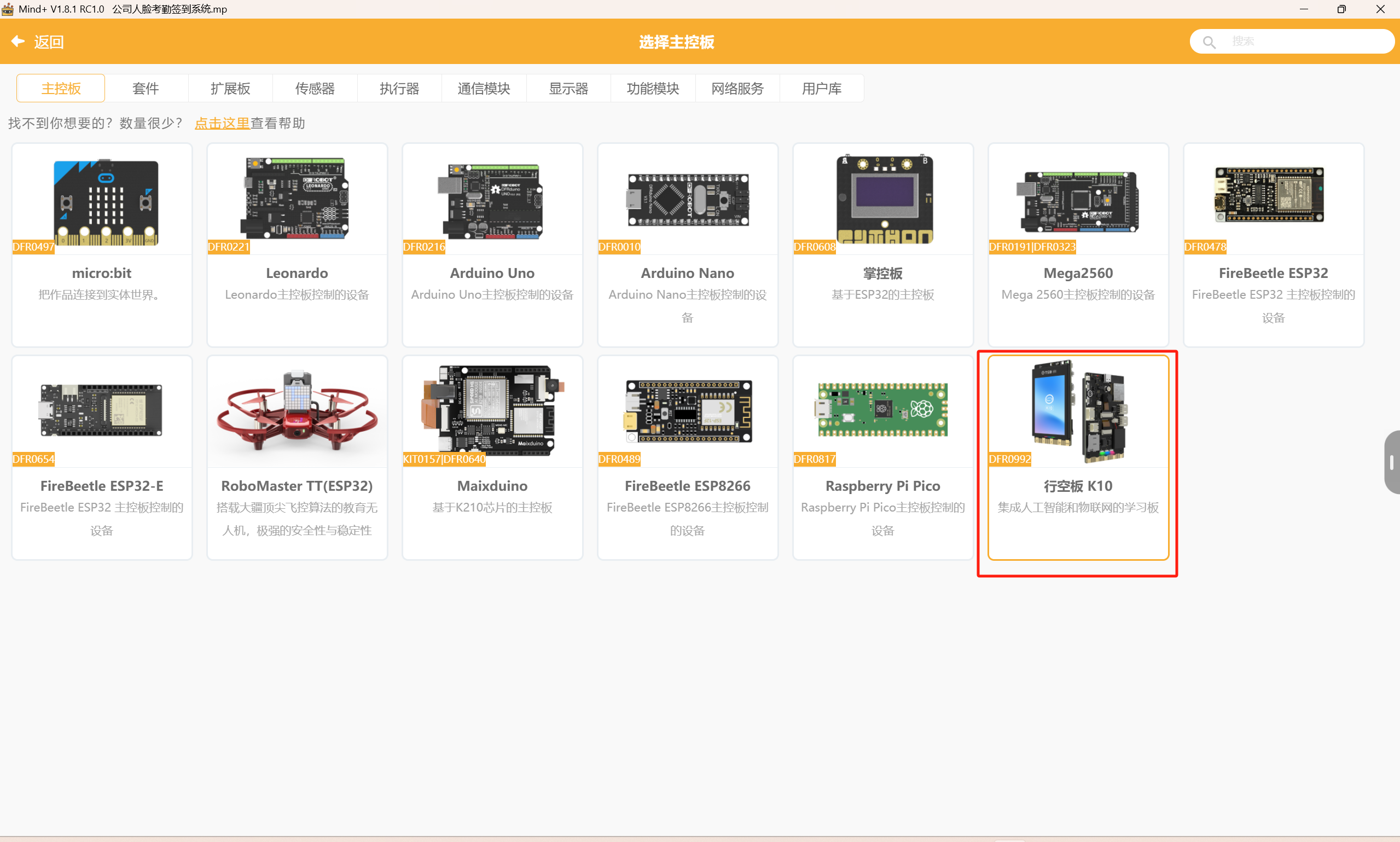Click the FireBeetle ESP32 title text
1400x842 pixels.
pyautogui.click(x=1274, y=273)
